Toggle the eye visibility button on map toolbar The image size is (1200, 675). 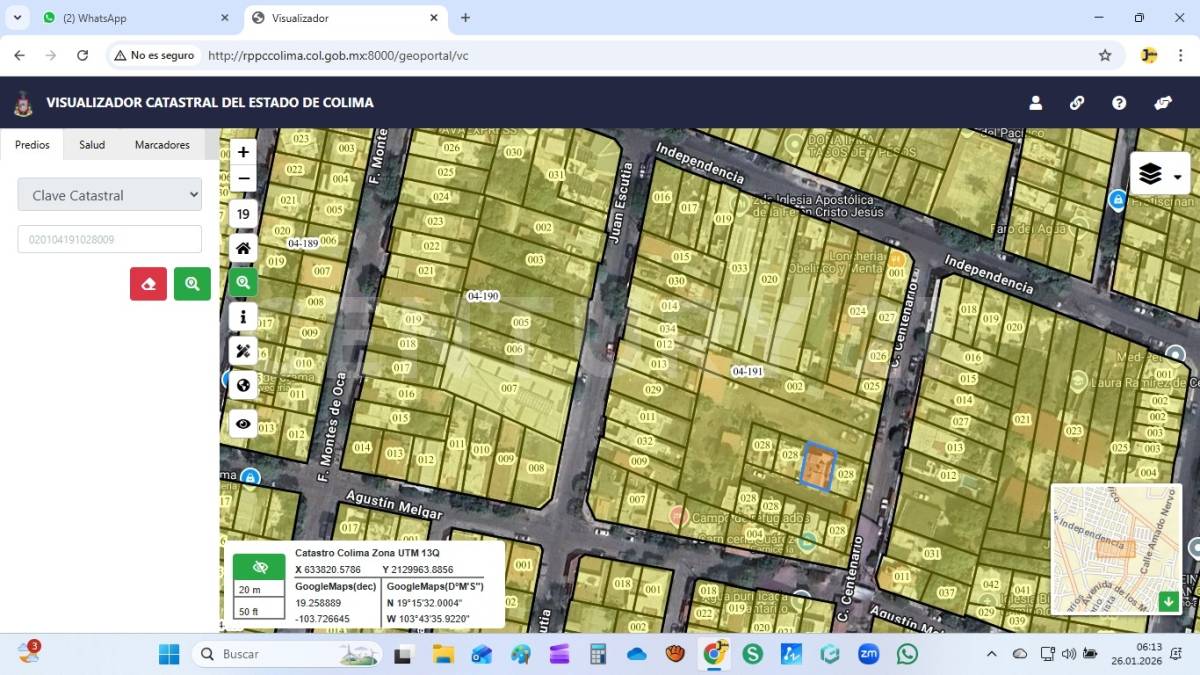click(243, 424)
